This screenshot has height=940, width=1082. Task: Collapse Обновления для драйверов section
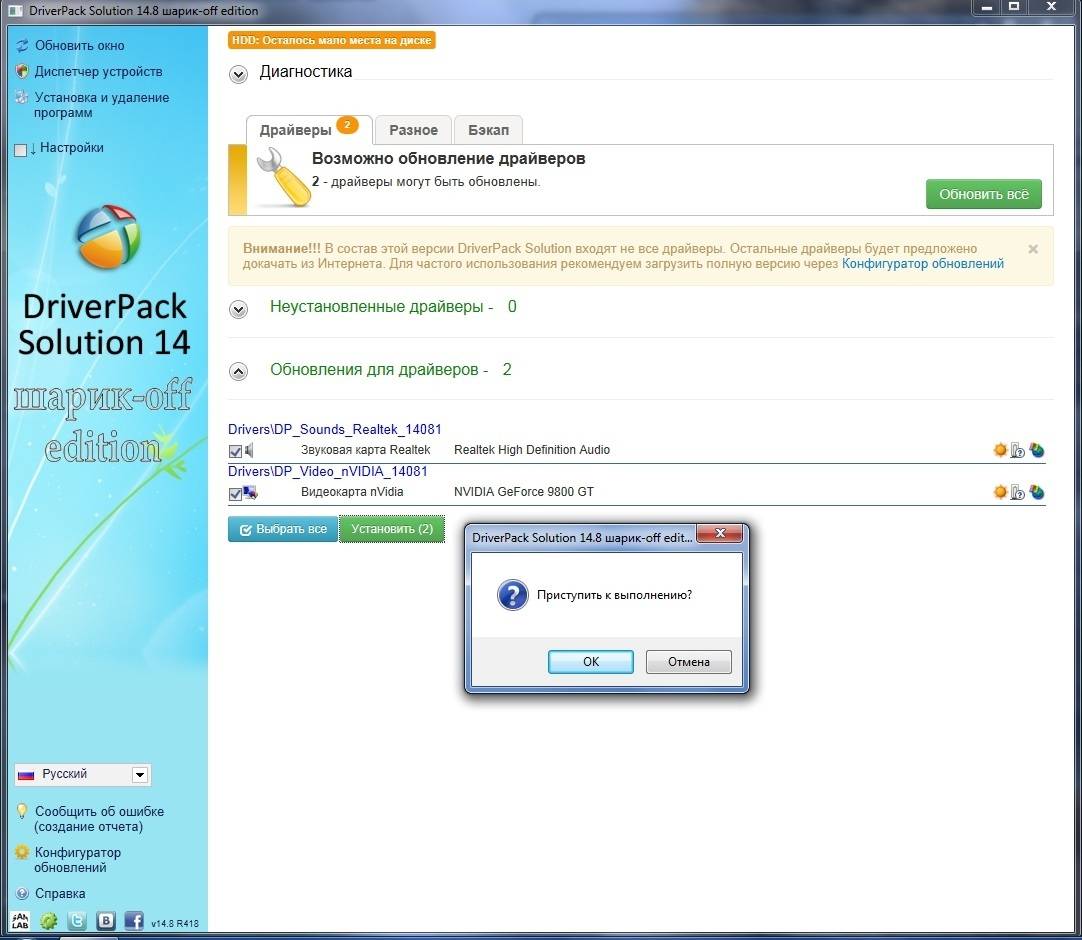click(238, 372)
